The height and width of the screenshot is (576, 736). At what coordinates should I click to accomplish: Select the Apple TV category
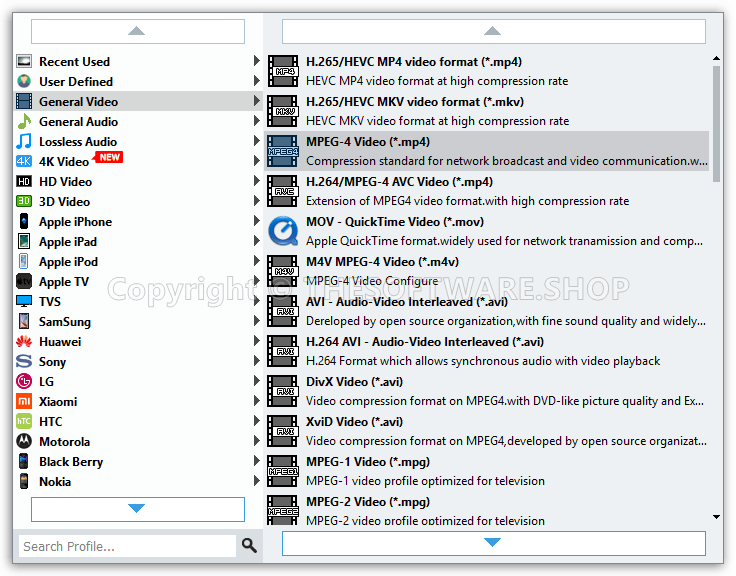[x=63, y=281]
